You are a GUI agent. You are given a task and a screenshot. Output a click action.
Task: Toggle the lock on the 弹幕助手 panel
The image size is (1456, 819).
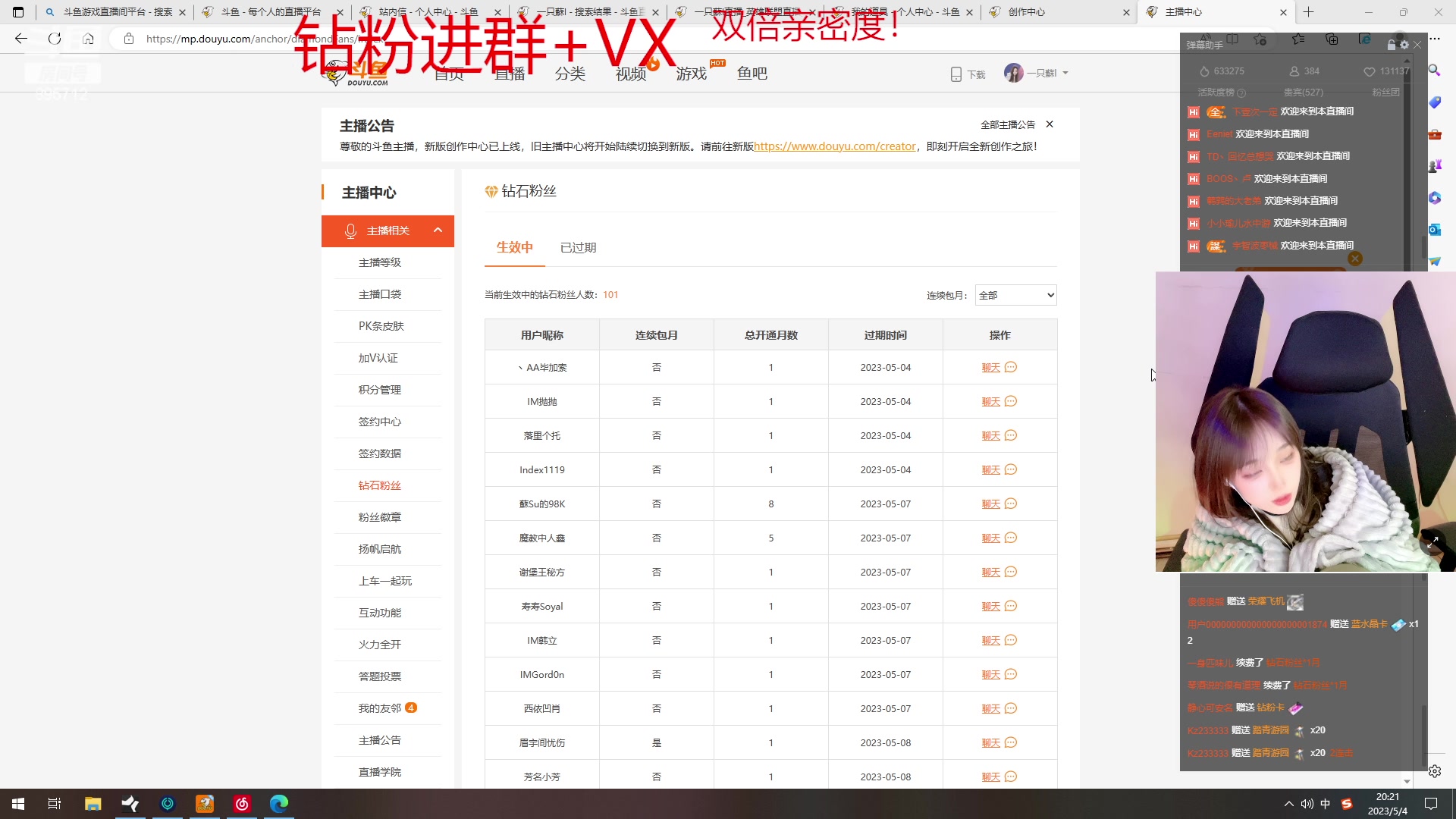pyautogui.click(x=1391, y=45)
